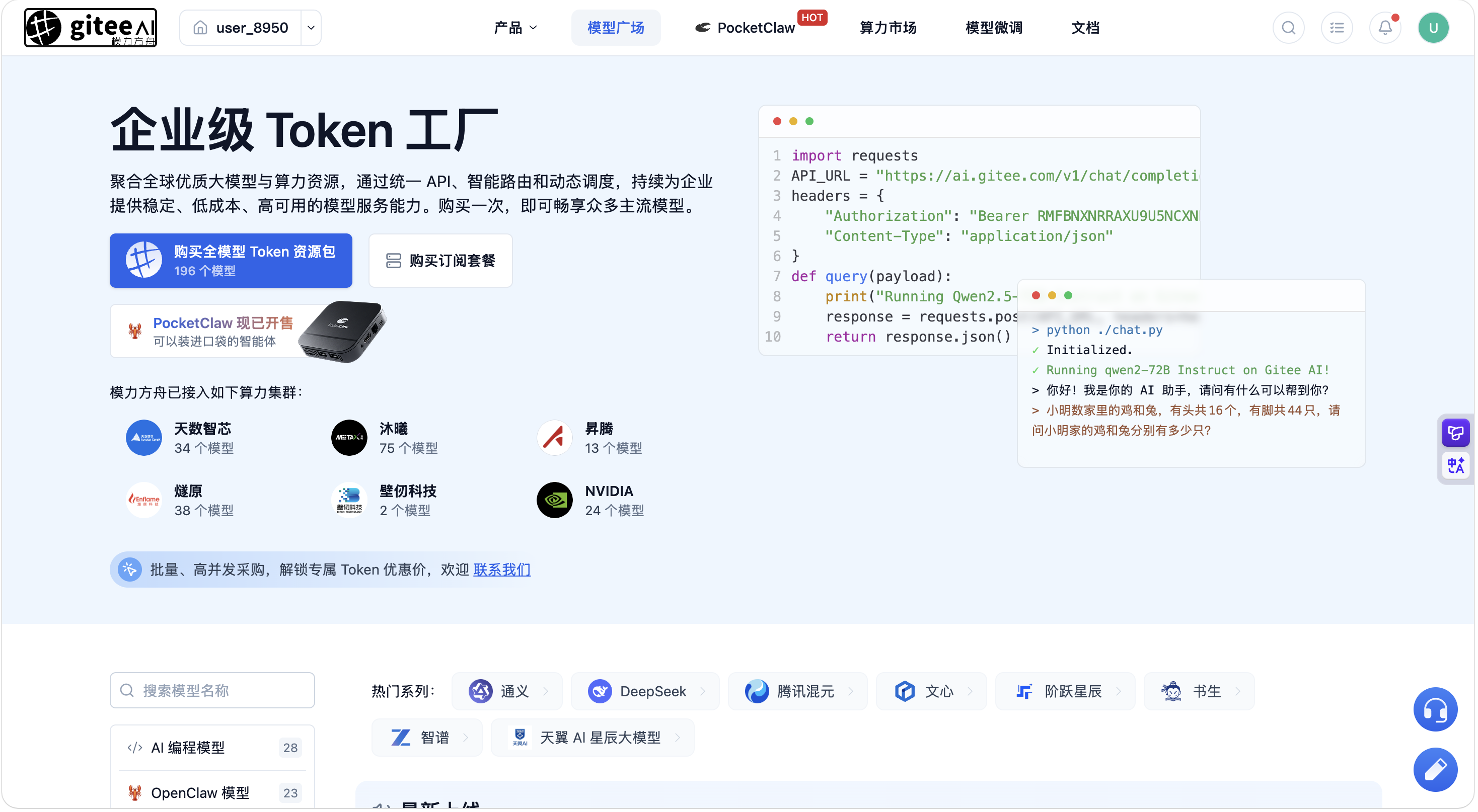The height and width of the screenshot is (812, 1478).
Task: Click the '75 个模型' count under 沐曦
Action: (x=409, y=448)
